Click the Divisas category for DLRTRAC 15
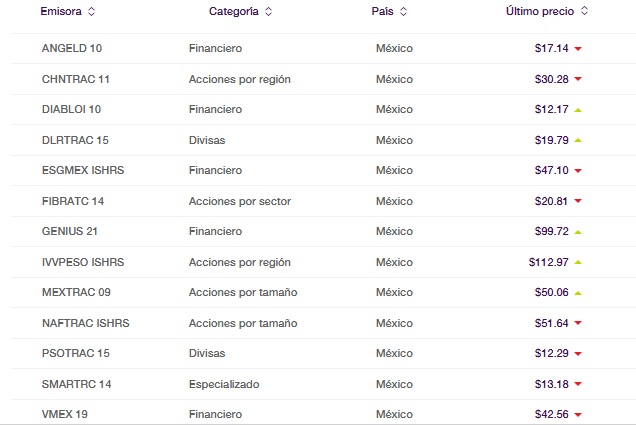Image resolution: width=636 pixels, height=425 pixels. (207, 140)
